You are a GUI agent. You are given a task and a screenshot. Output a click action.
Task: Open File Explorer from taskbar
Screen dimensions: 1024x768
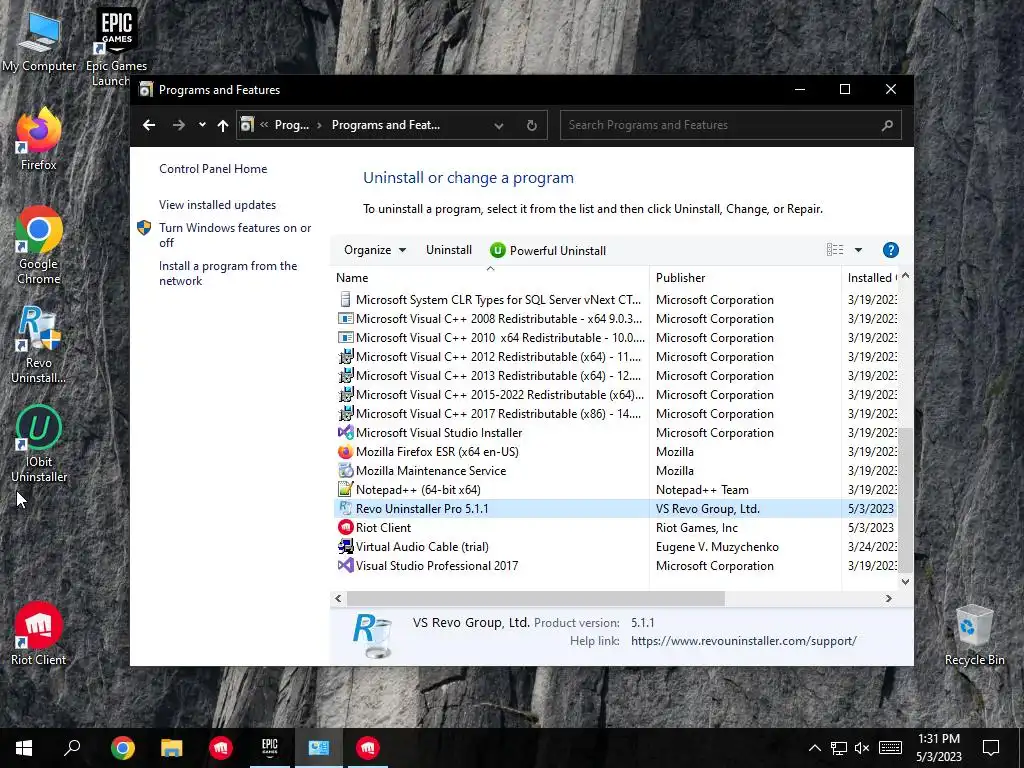(172, 748)
